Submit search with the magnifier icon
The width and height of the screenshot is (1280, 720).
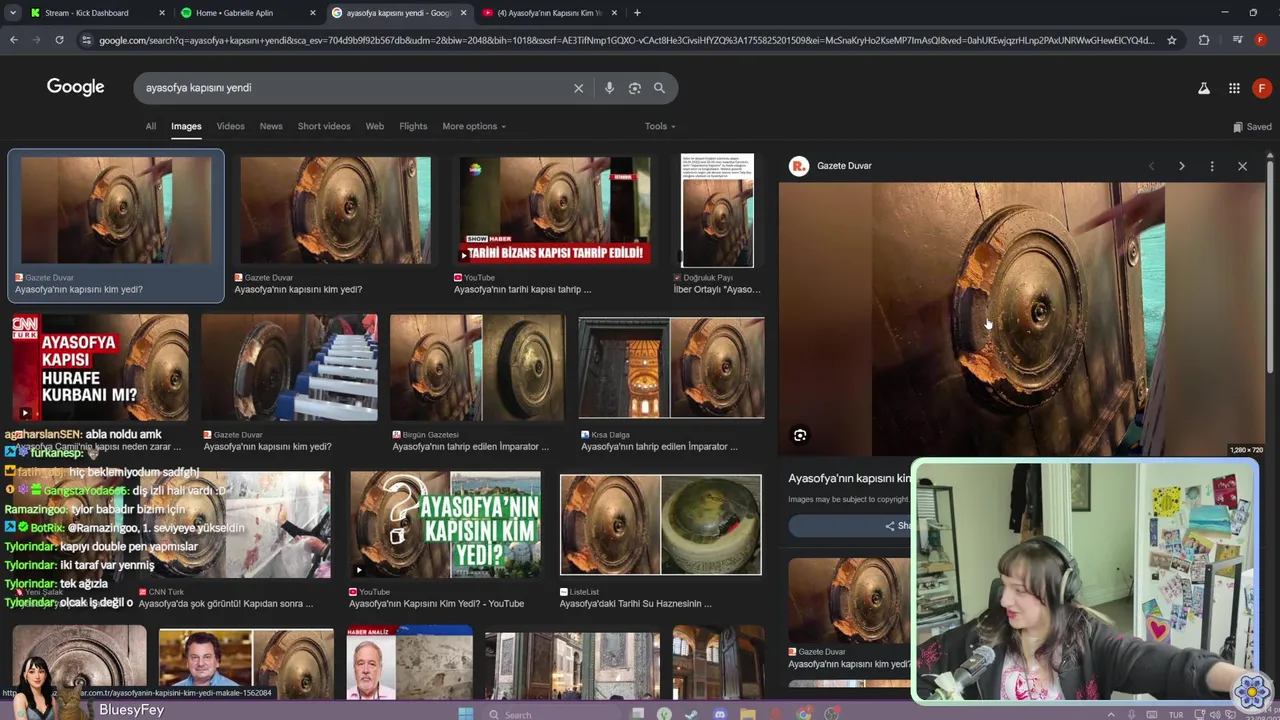pyautogui.click(x=659, y=88)
